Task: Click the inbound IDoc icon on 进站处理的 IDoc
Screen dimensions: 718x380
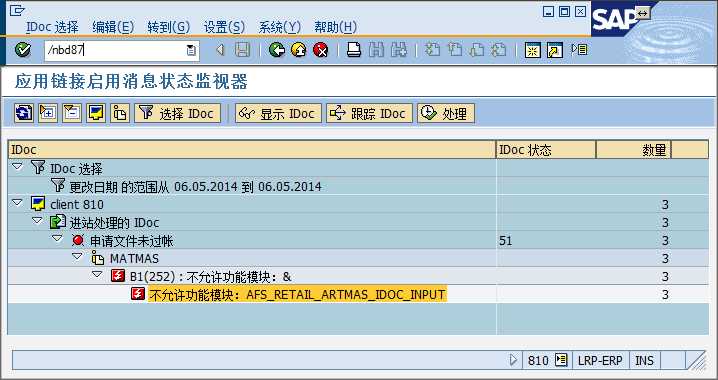Action: (58, 222)
